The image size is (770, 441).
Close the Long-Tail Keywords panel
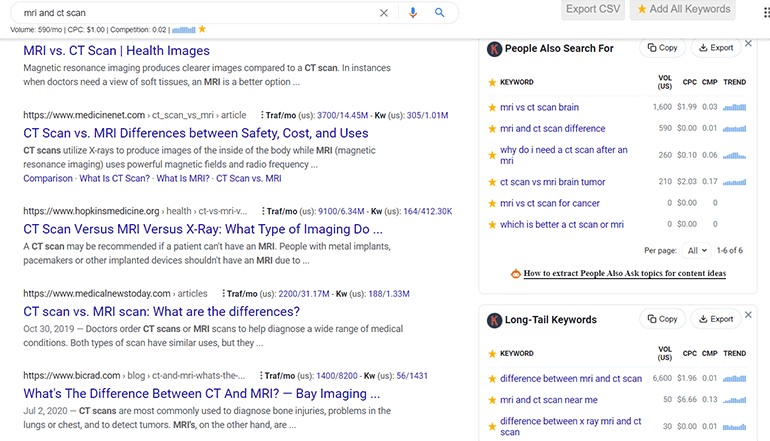click(750, 314)
